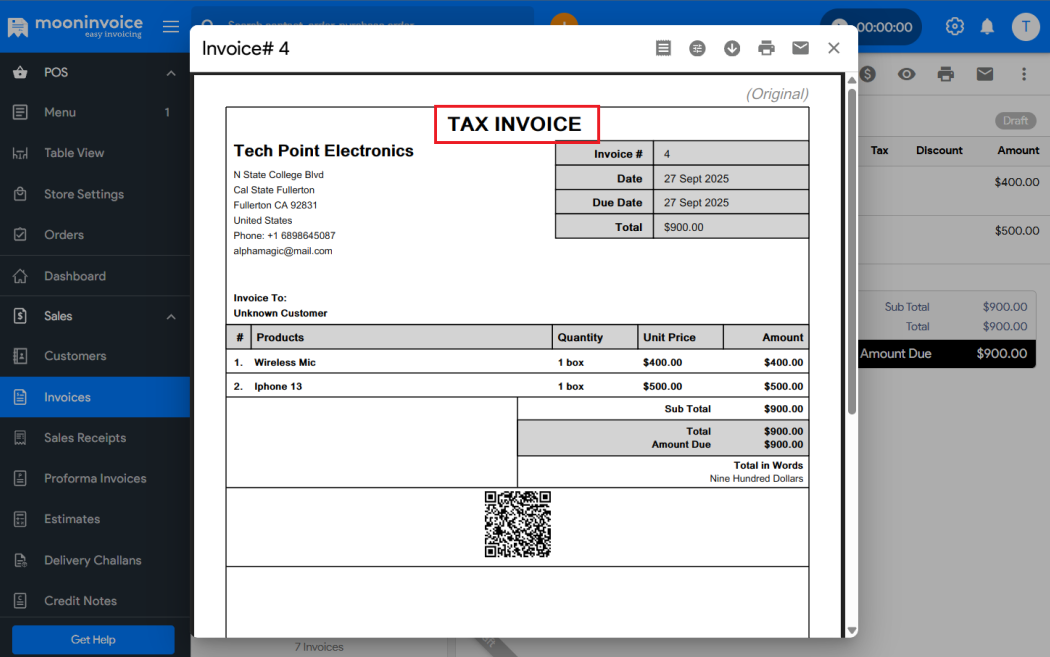Open application settings via the gear icon
The width and height of the screenshot is (1050, 657).
(954, 26)
